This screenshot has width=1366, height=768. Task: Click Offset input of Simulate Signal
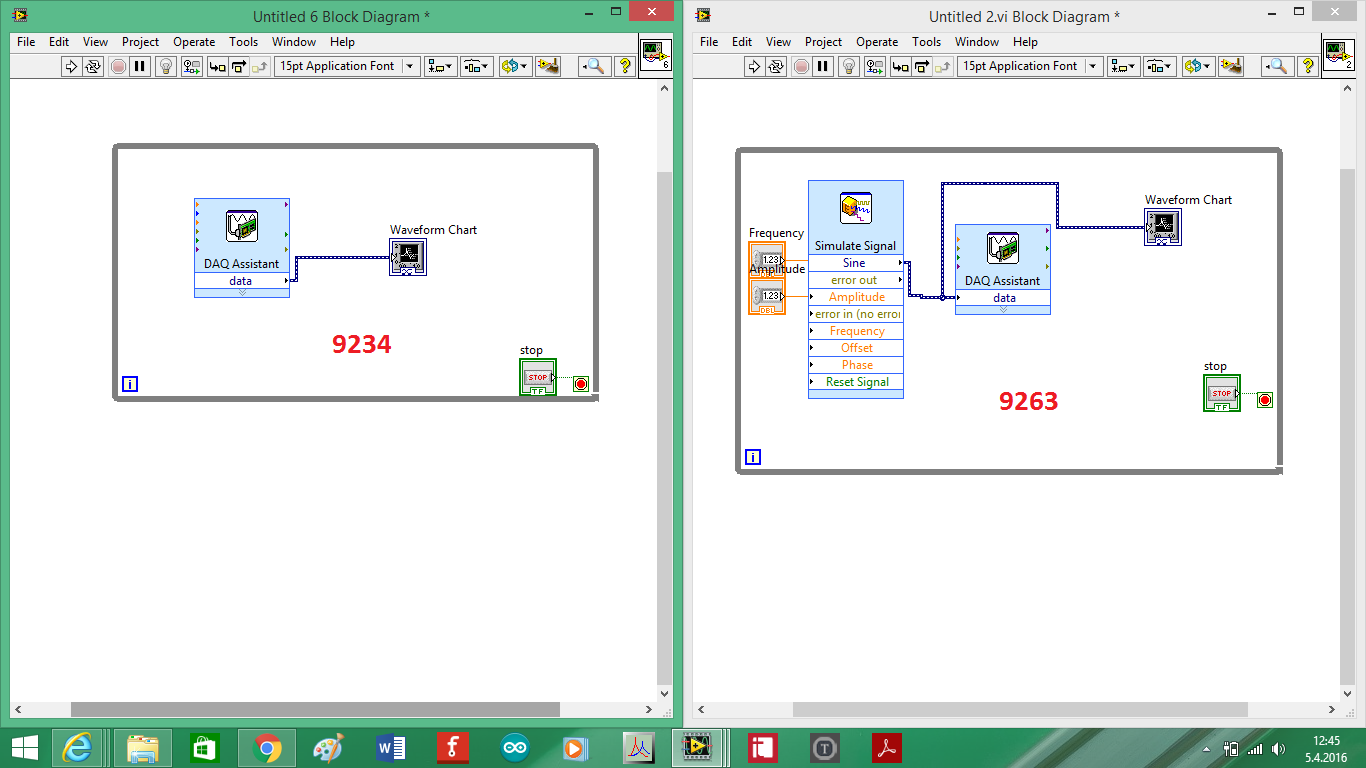[x=856, y=348]
